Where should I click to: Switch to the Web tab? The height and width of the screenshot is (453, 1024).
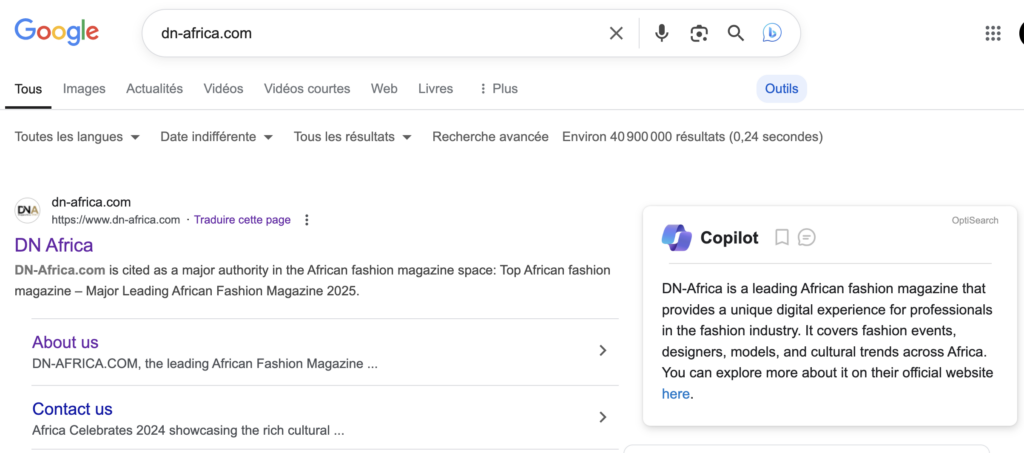[x=384, y=89]
